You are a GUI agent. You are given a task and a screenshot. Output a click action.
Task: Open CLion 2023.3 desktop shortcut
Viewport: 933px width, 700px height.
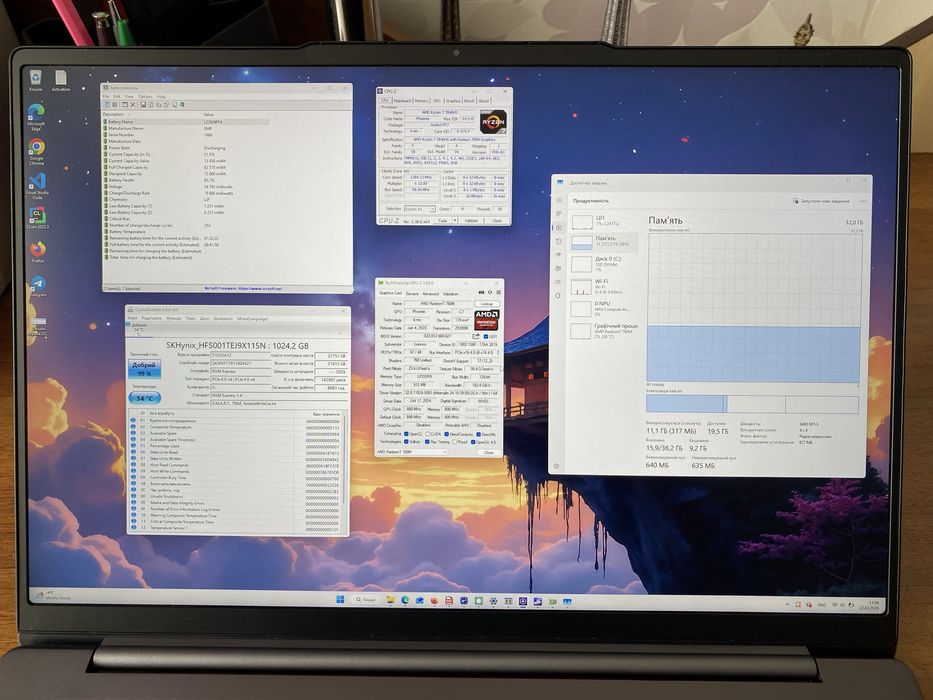click(x=37, y=215)
